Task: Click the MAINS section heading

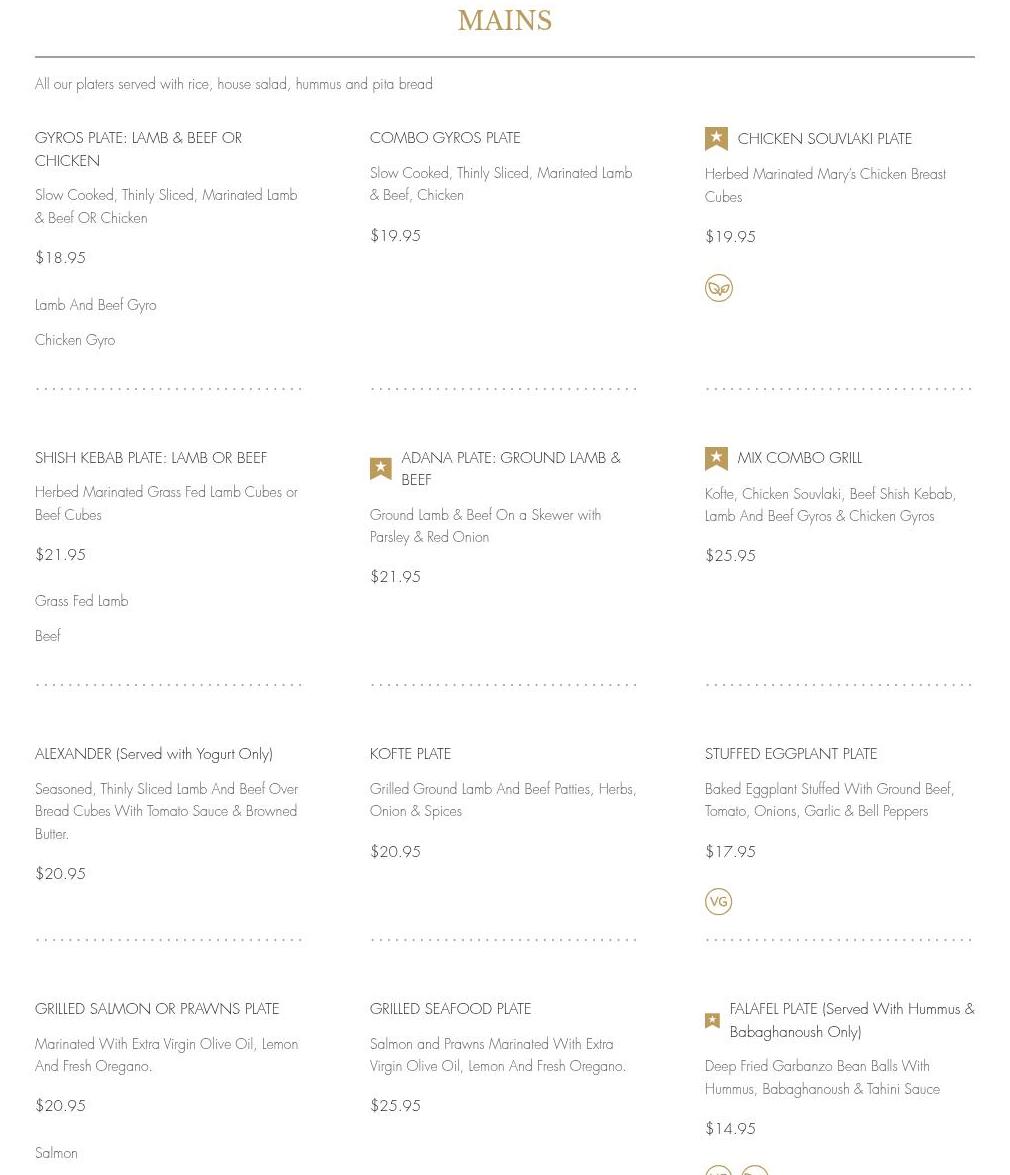Action: click(504, 21)
